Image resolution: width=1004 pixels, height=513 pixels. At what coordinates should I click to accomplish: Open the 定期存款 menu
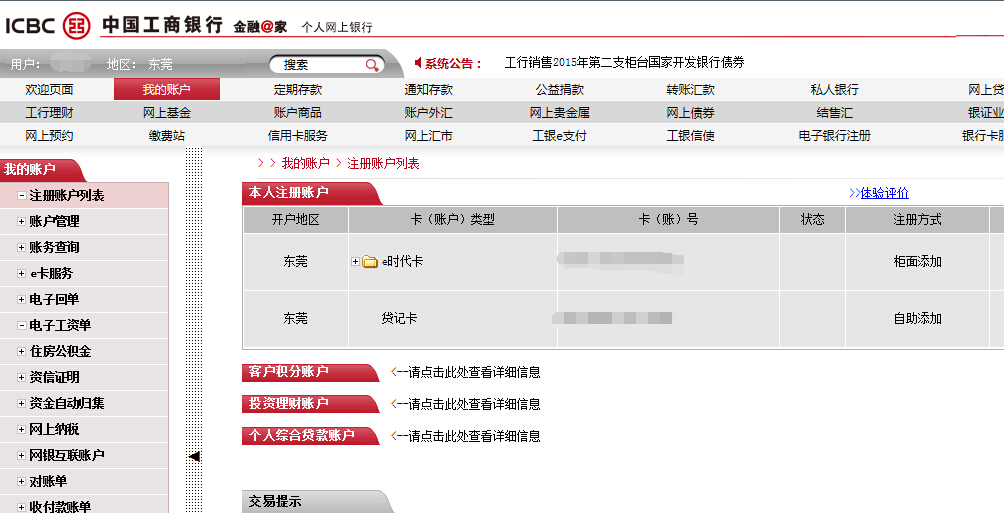pyautogui.click(x=298, y=90)
